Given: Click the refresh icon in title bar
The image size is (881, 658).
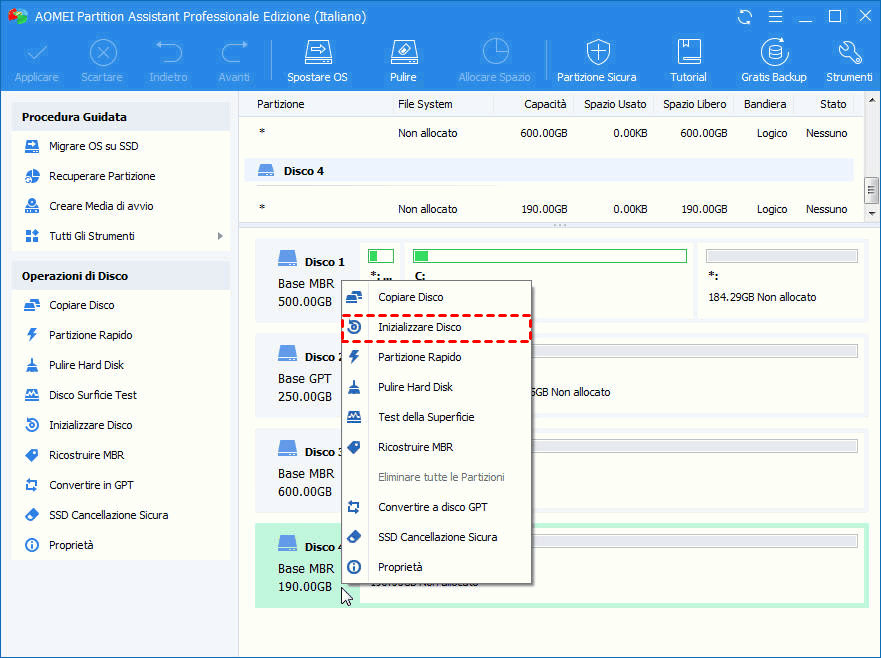Looking at the screenshot, I should pos(744,17).
